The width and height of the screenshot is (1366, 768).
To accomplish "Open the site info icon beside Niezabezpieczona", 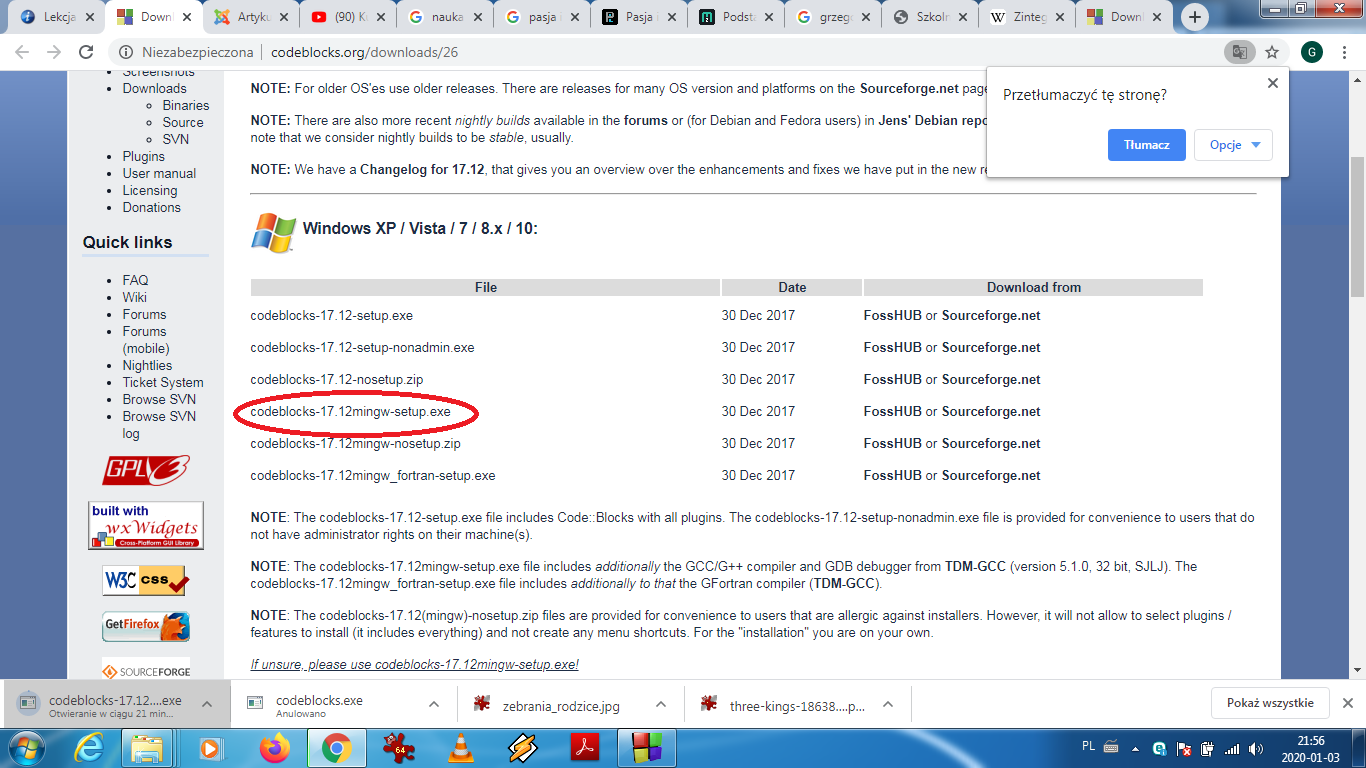I will [126, 52].
